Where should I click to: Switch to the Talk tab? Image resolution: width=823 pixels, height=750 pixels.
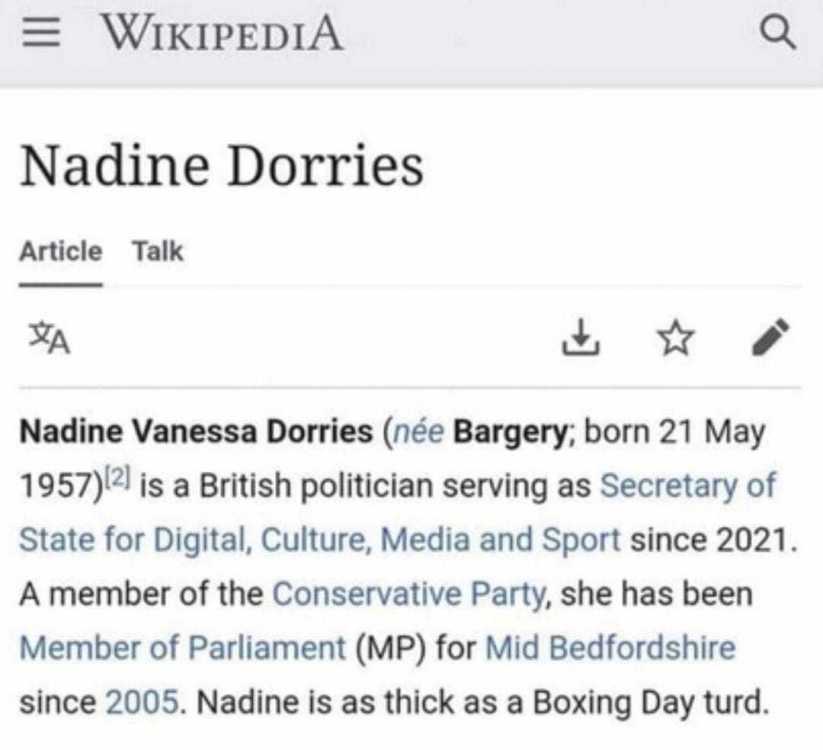coord(157,251)
